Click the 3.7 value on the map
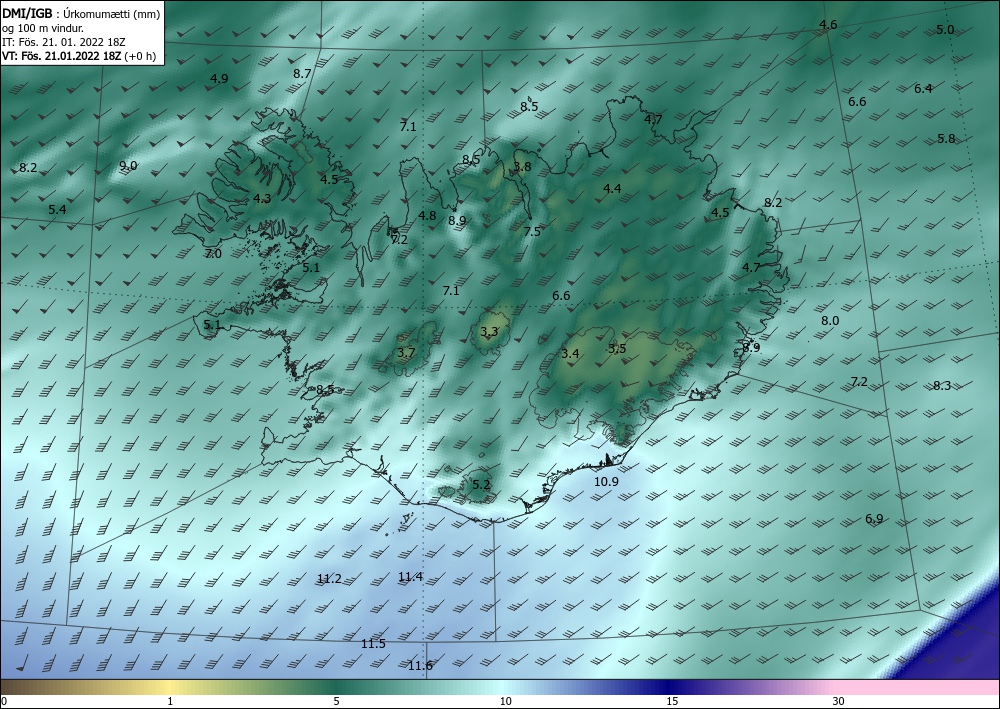Viewport: 1000px width, 709px height. [x=406, y=353]
